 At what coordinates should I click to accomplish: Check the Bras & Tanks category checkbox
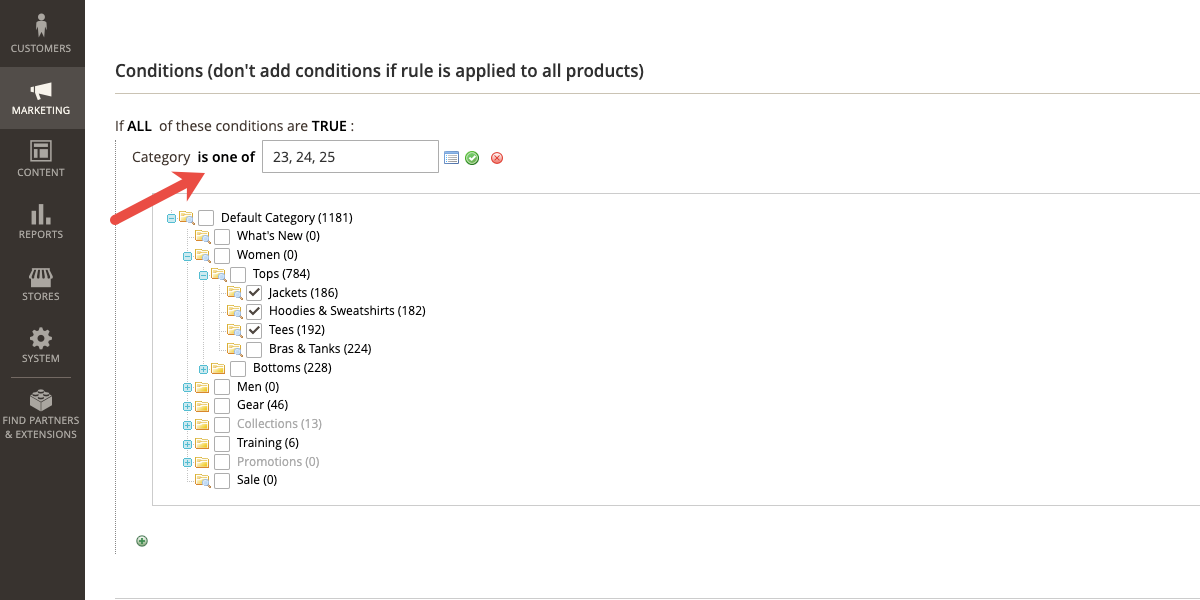(x=254, y=348)
